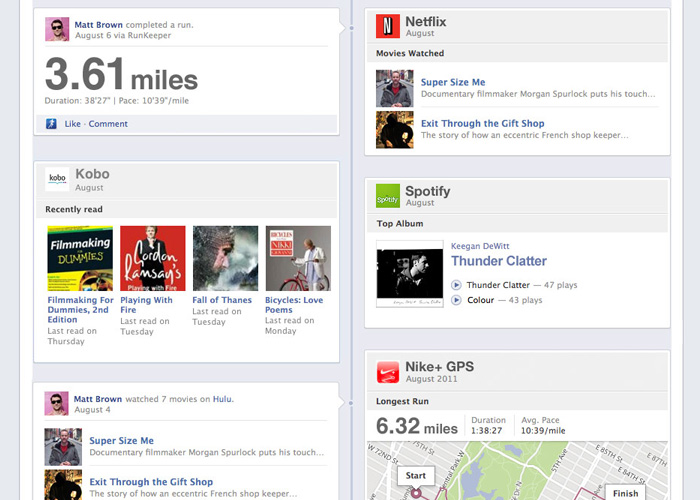Image resolution: width=700 pixels, height=500 pixels.
Task: Click the Netflix logo icon
Action: 388,26
